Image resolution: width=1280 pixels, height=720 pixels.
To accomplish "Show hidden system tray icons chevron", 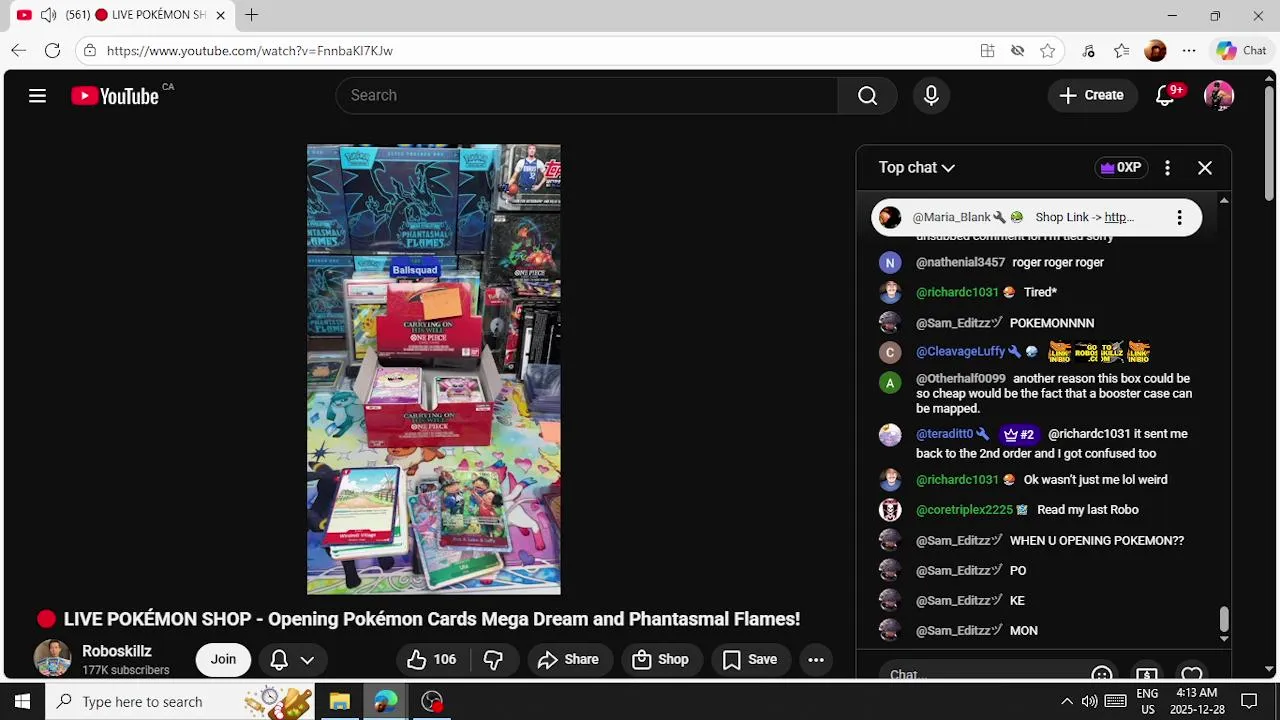I will pos(1066,701).
